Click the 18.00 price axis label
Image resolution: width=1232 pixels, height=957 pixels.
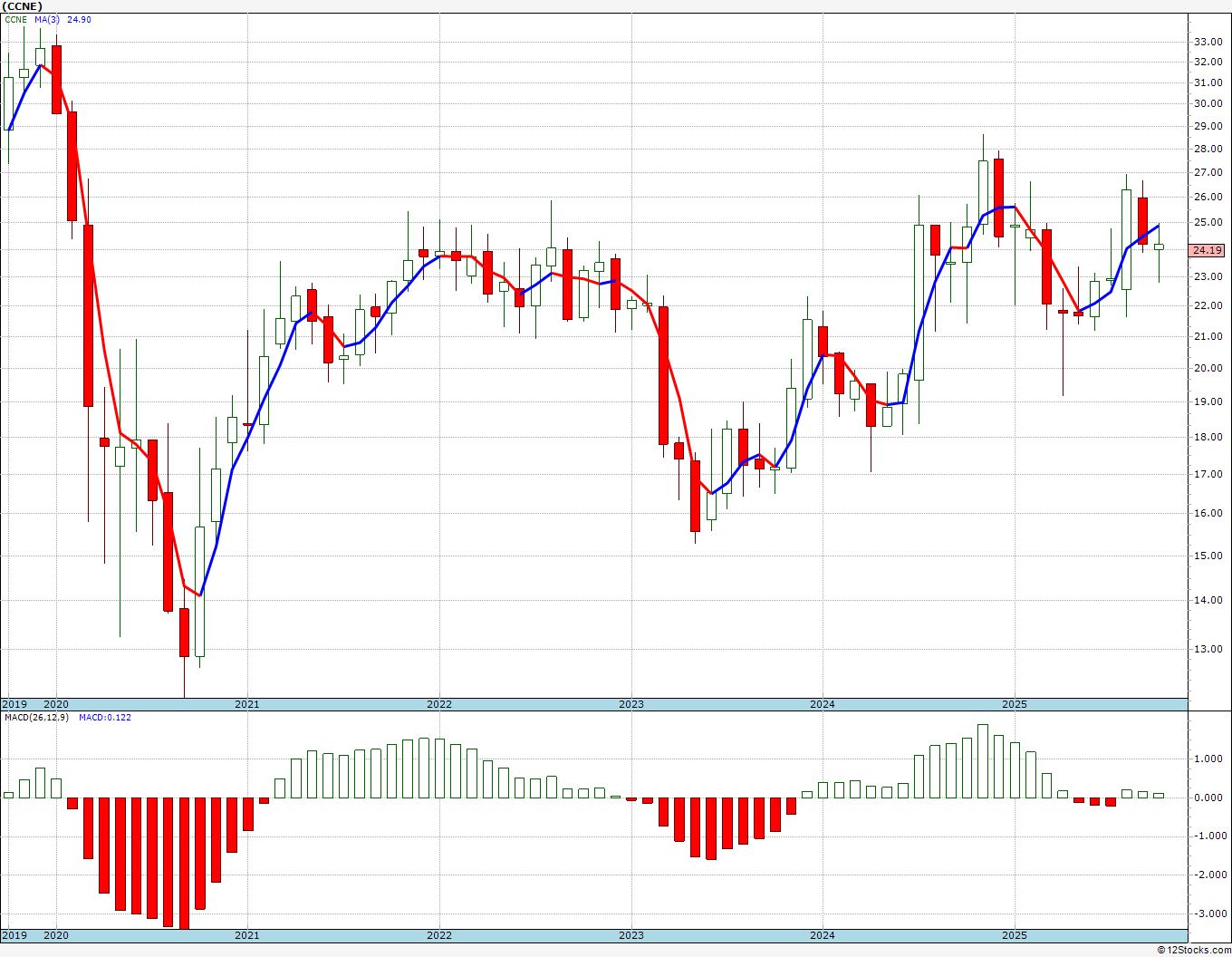(x=1207, y=437)
